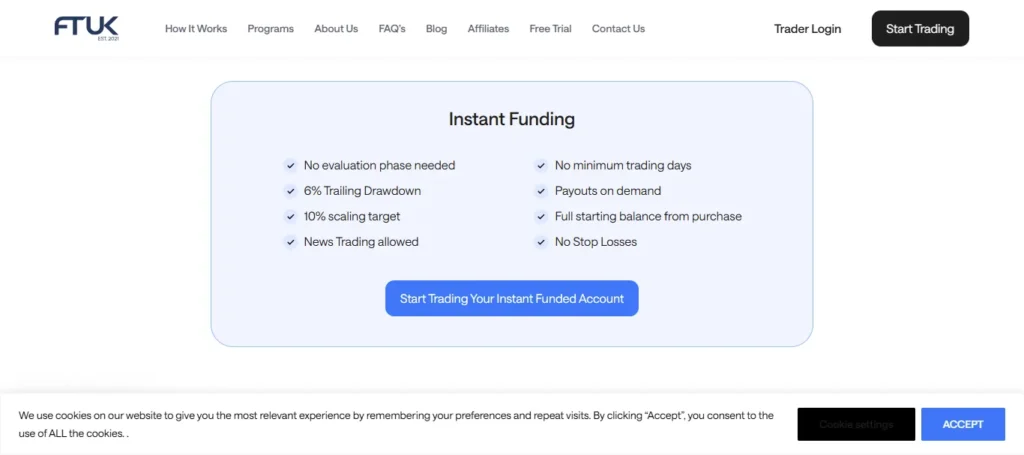Click checkmark beside Full starting balance
Image resolution: width=1024 pixels, height=455 pixels.
(x=541, y=217)
